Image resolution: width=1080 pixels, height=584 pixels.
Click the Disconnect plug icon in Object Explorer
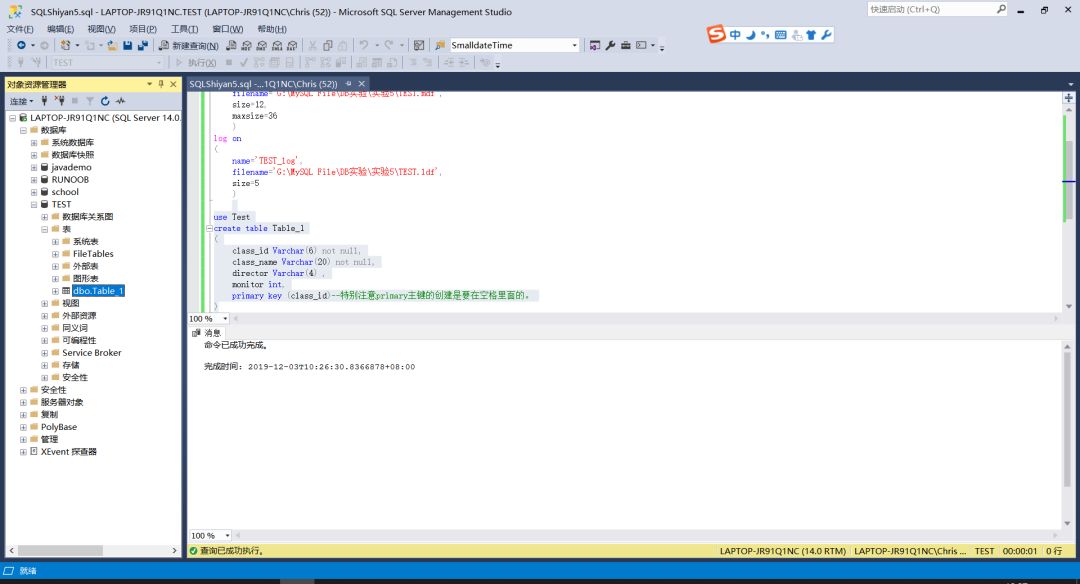(x=60, y=101)
